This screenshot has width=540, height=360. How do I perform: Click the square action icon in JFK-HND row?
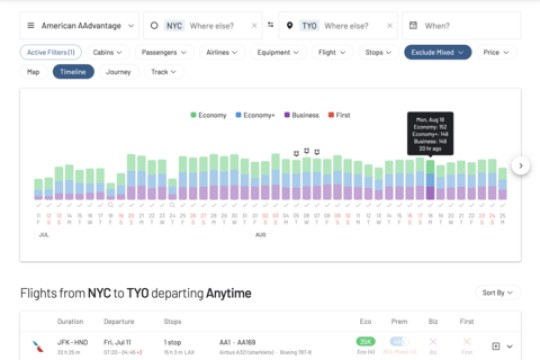point(496,346)
